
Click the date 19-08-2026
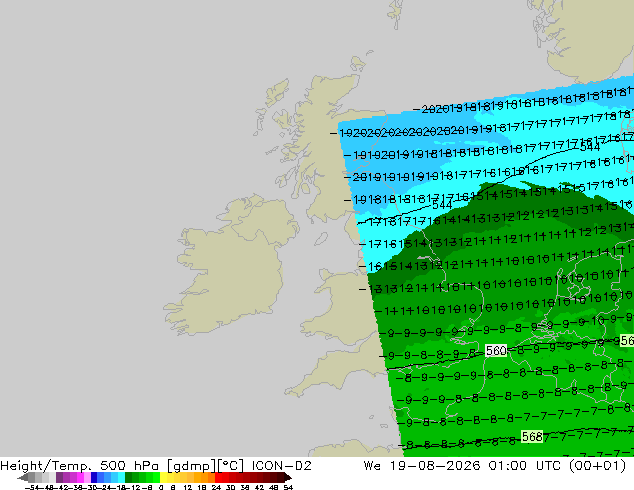pos(435,466)
